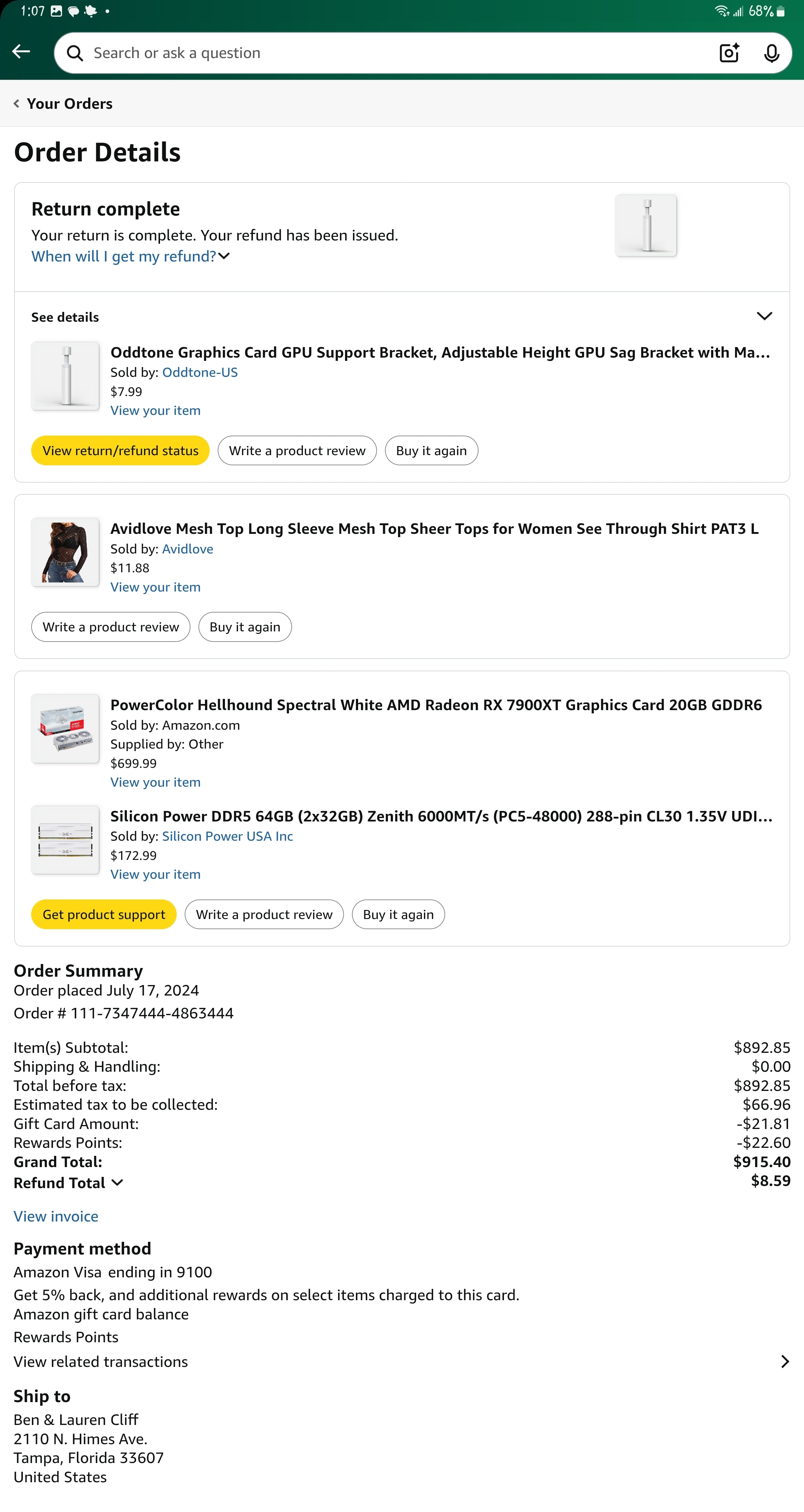Open the Oddtone-US seller link
The image size is (804, 1512).
200,372
